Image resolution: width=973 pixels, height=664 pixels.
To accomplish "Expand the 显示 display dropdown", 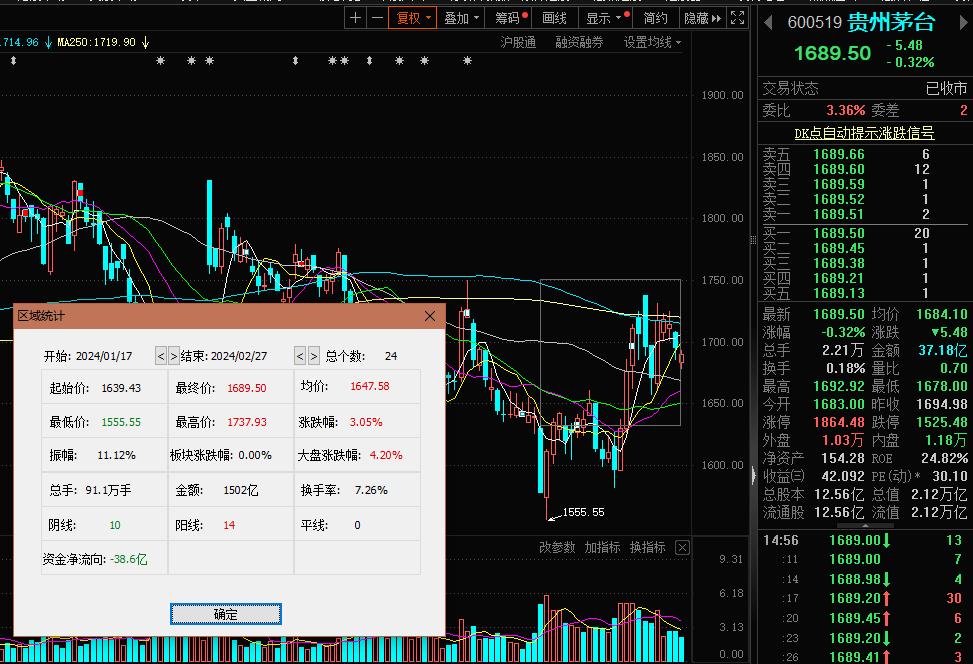I will click(x=604, y=18).
